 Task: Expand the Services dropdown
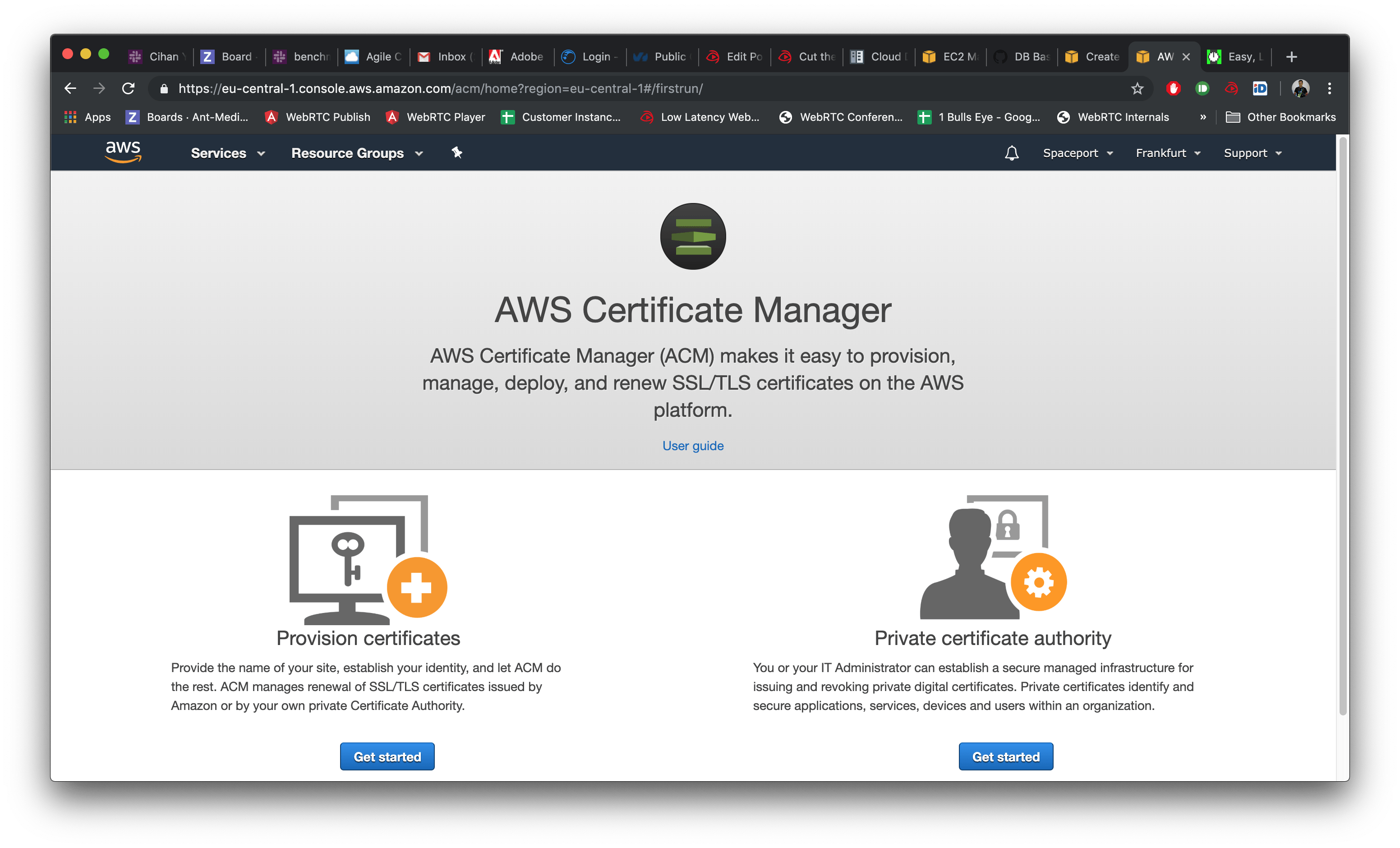(228, 153)
